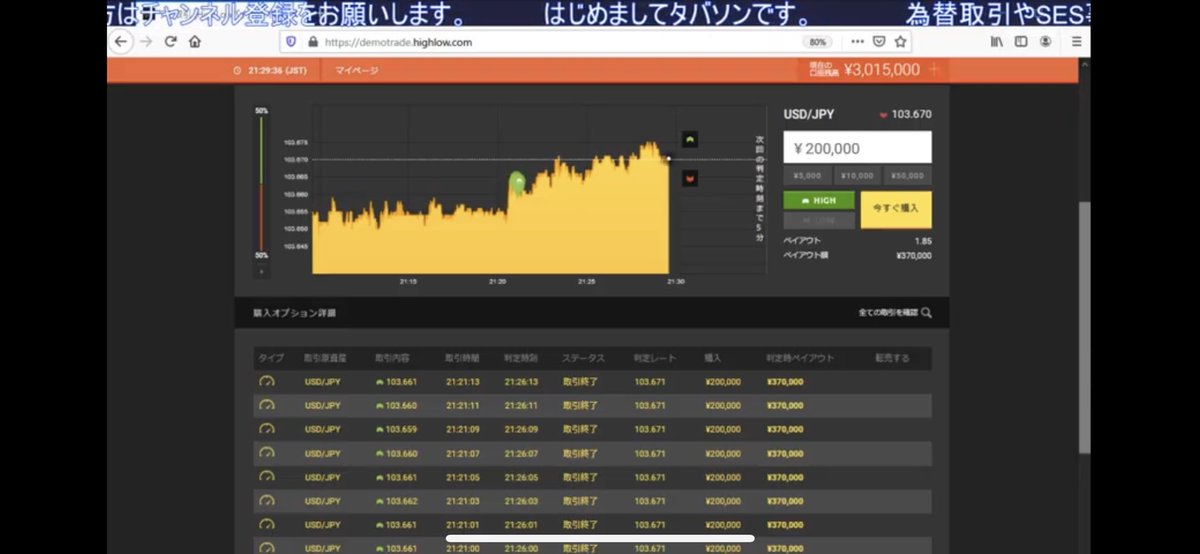Click the 取引時間 column header

point(462,358)
